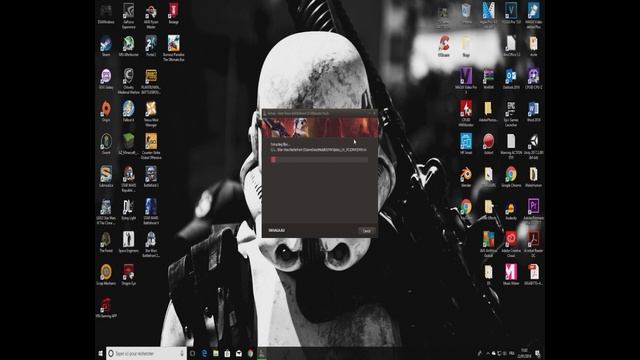Open the Microsoft Store taskbar icon
The width and height of the screenshot is (640, 360).
pyautogui.click(x=227, y=353)
